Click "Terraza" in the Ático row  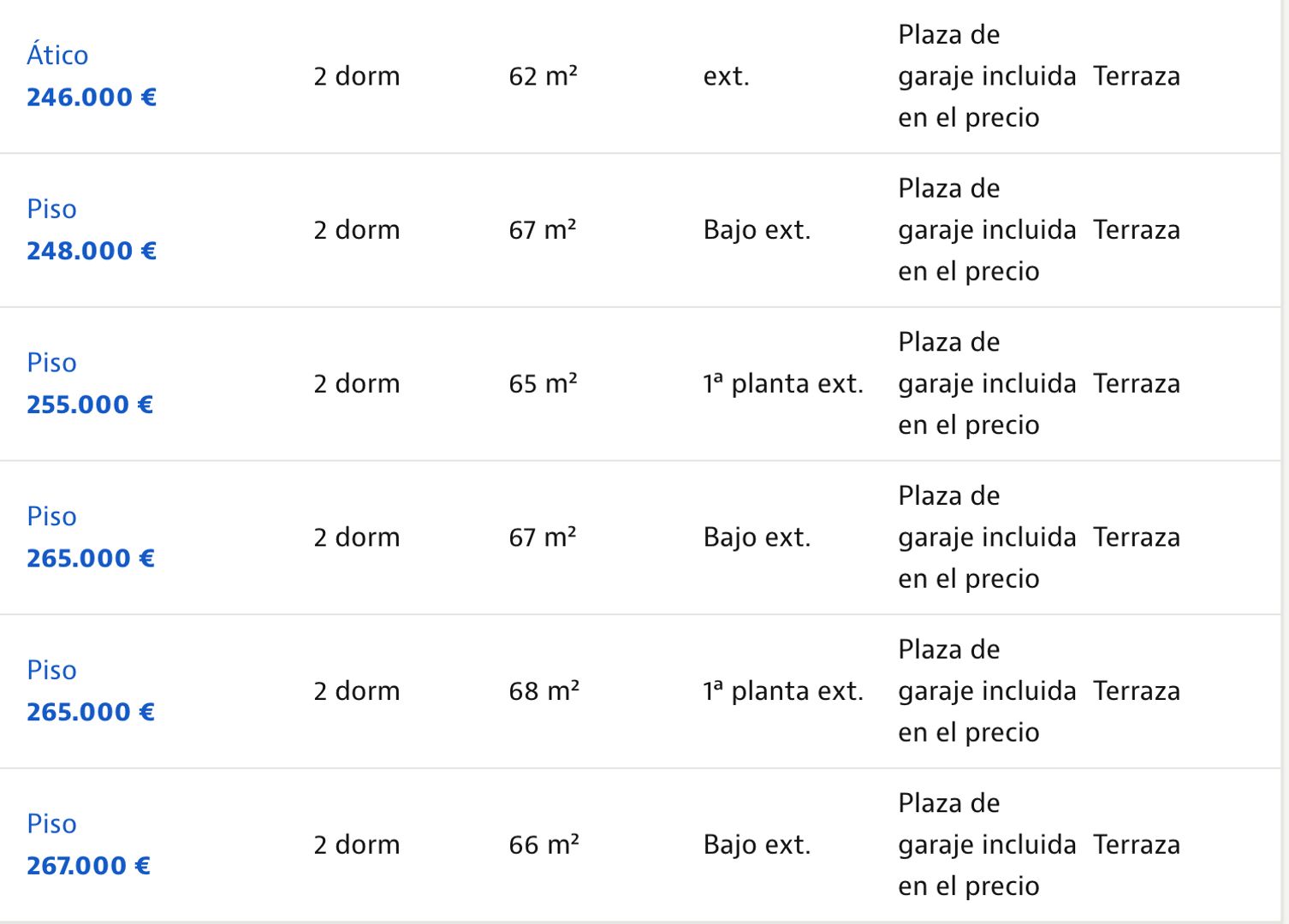point(1136,76)
